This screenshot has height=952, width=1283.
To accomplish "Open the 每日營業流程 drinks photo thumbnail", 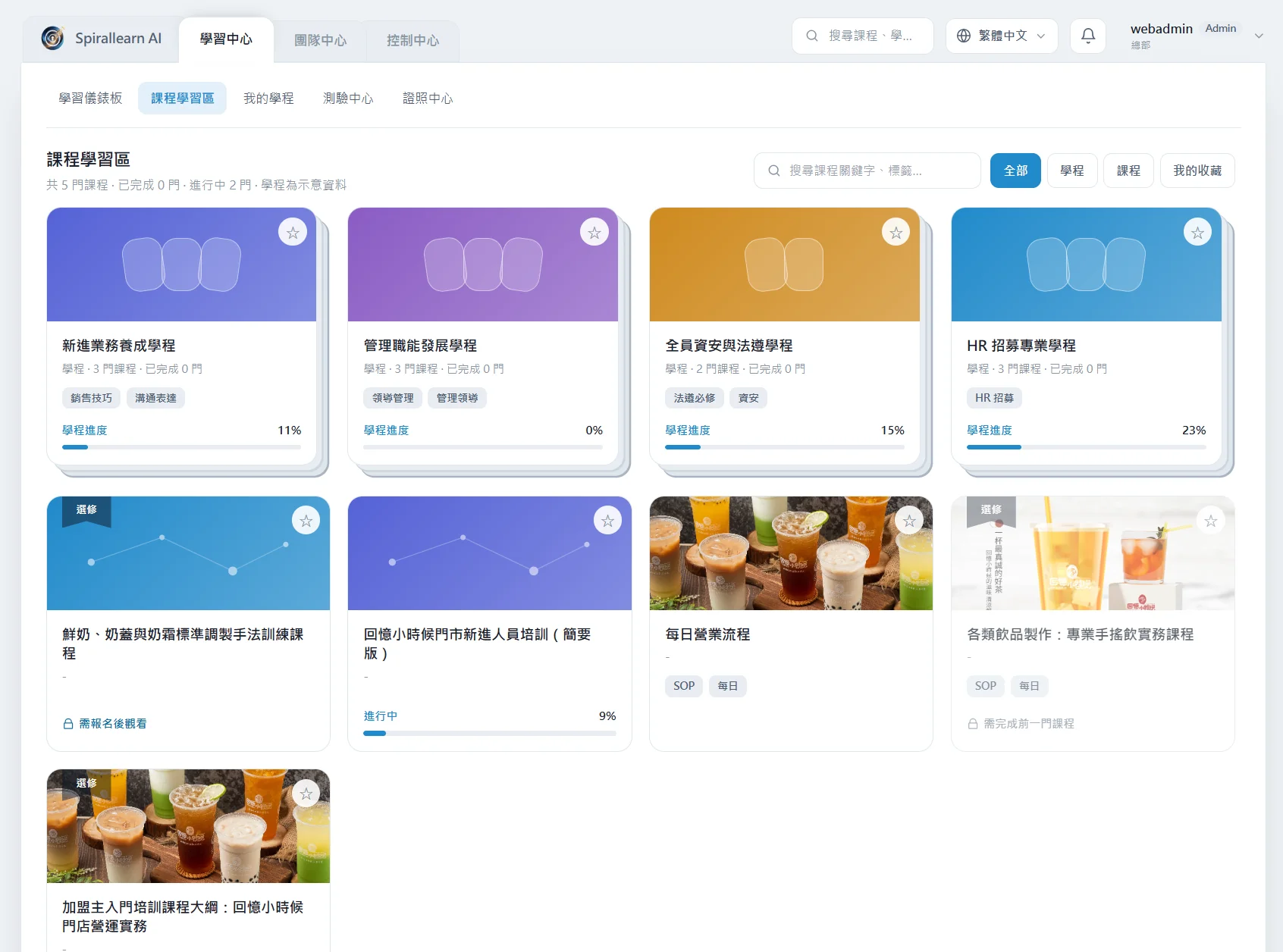I will 791,553.
